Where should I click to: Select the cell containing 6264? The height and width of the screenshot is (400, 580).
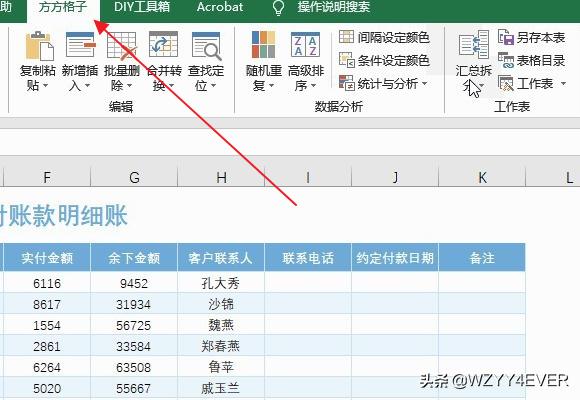pyautogui.click(x=47, y=367)
